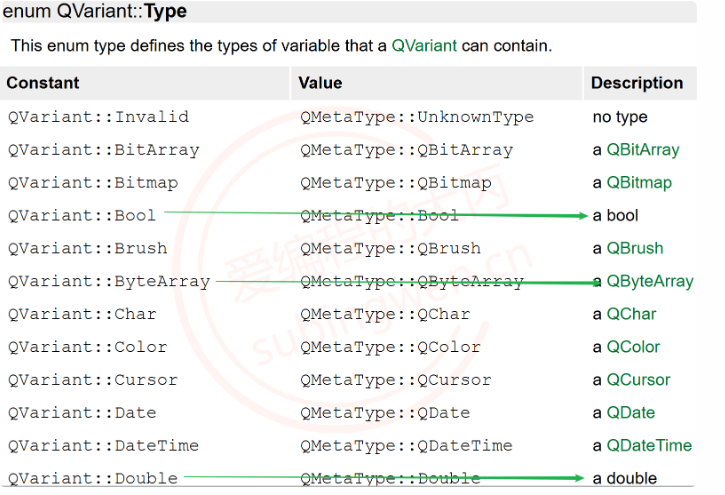
Task: Click the QMetaType::QColor value
Action: click(x=390, y=347)
